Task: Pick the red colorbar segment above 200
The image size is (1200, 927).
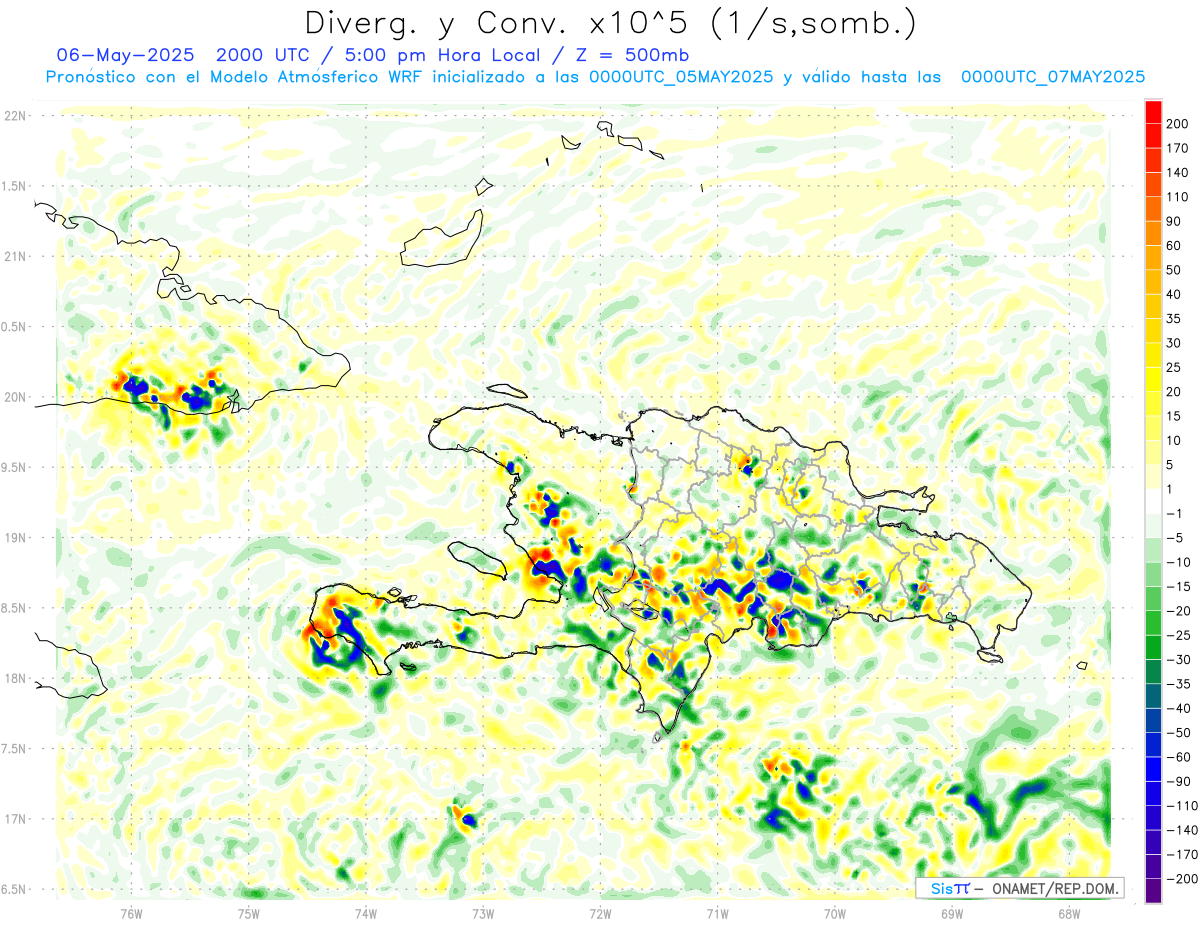Action: point(1153,112)
